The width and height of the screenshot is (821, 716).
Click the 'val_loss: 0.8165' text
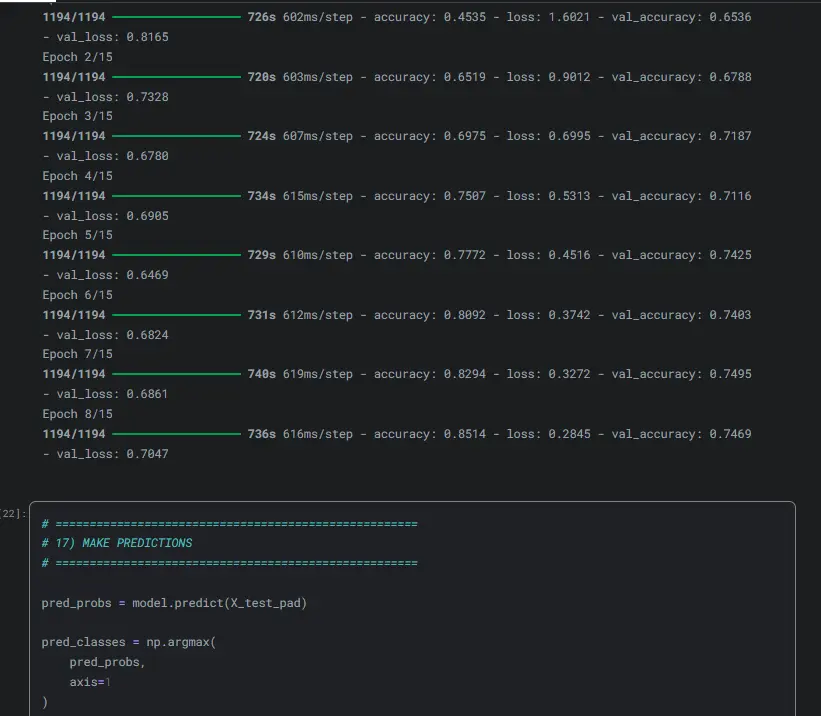[x=113, y=37]
